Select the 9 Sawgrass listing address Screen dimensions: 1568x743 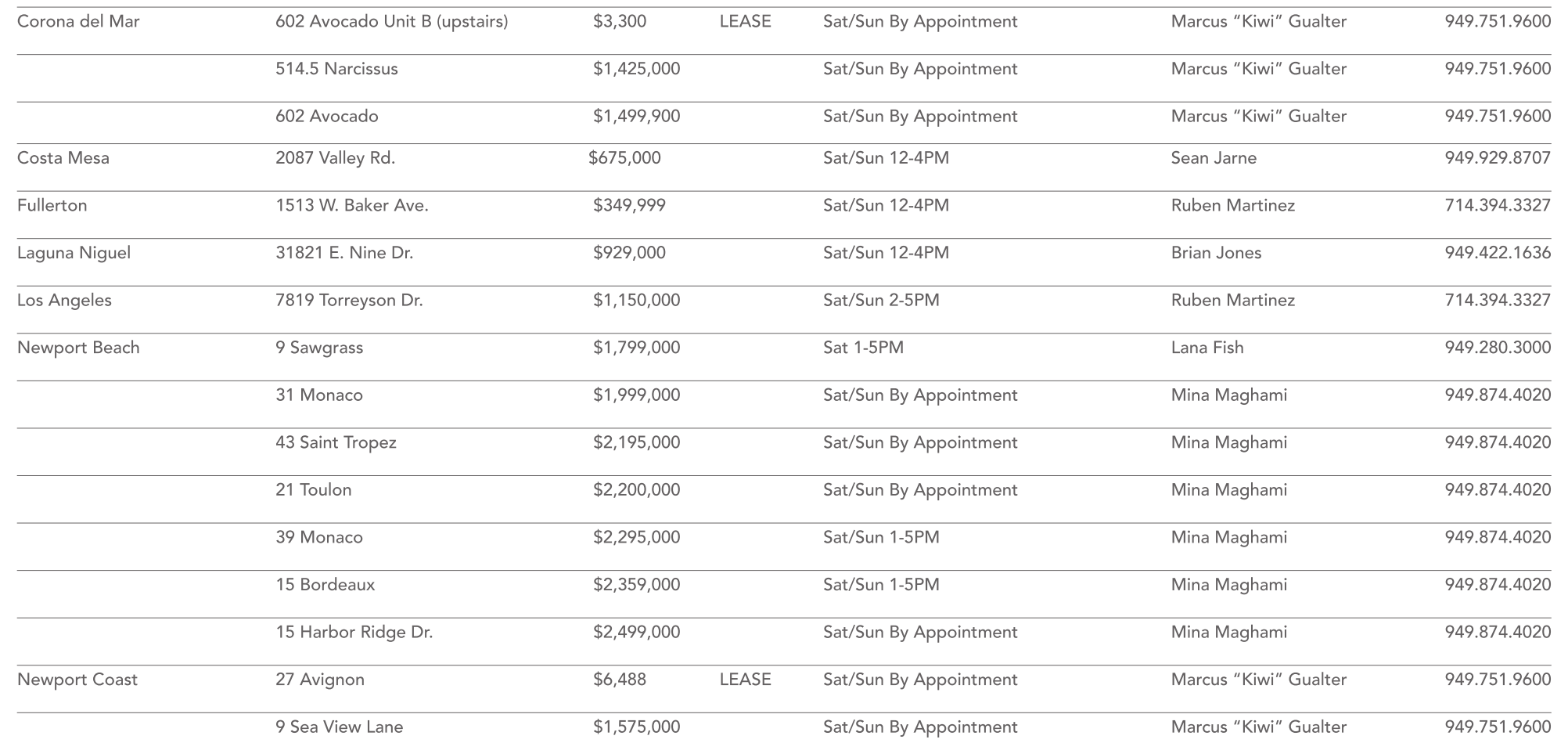pos(319,348)
